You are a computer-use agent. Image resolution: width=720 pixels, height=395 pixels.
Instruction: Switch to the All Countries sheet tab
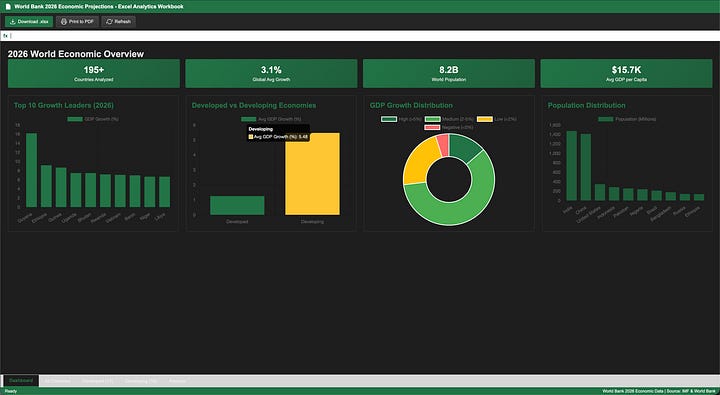pyautogui.click(x=57, y=381)
